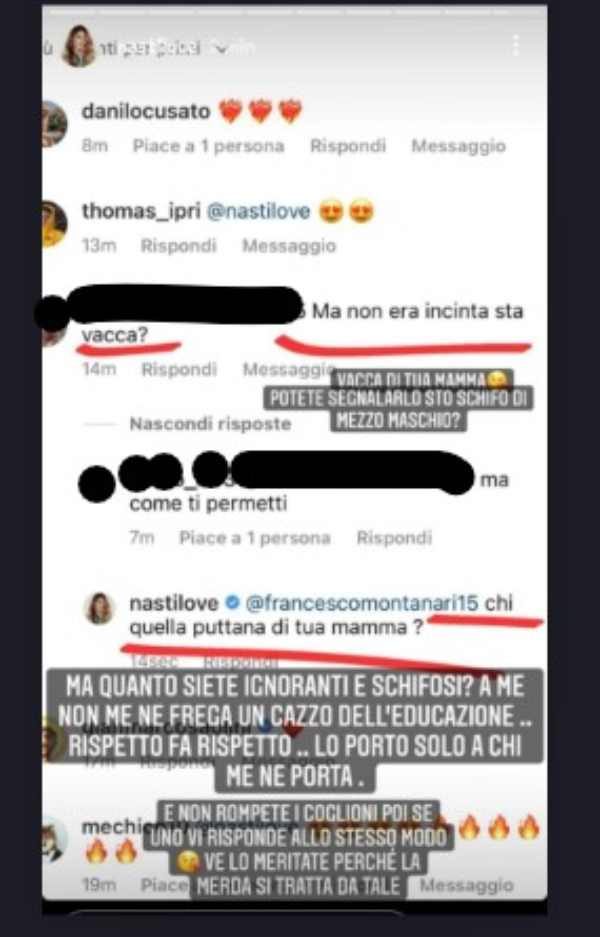
Task: Click nastilove's verified badge icon
Action: (x=232, y=604)
